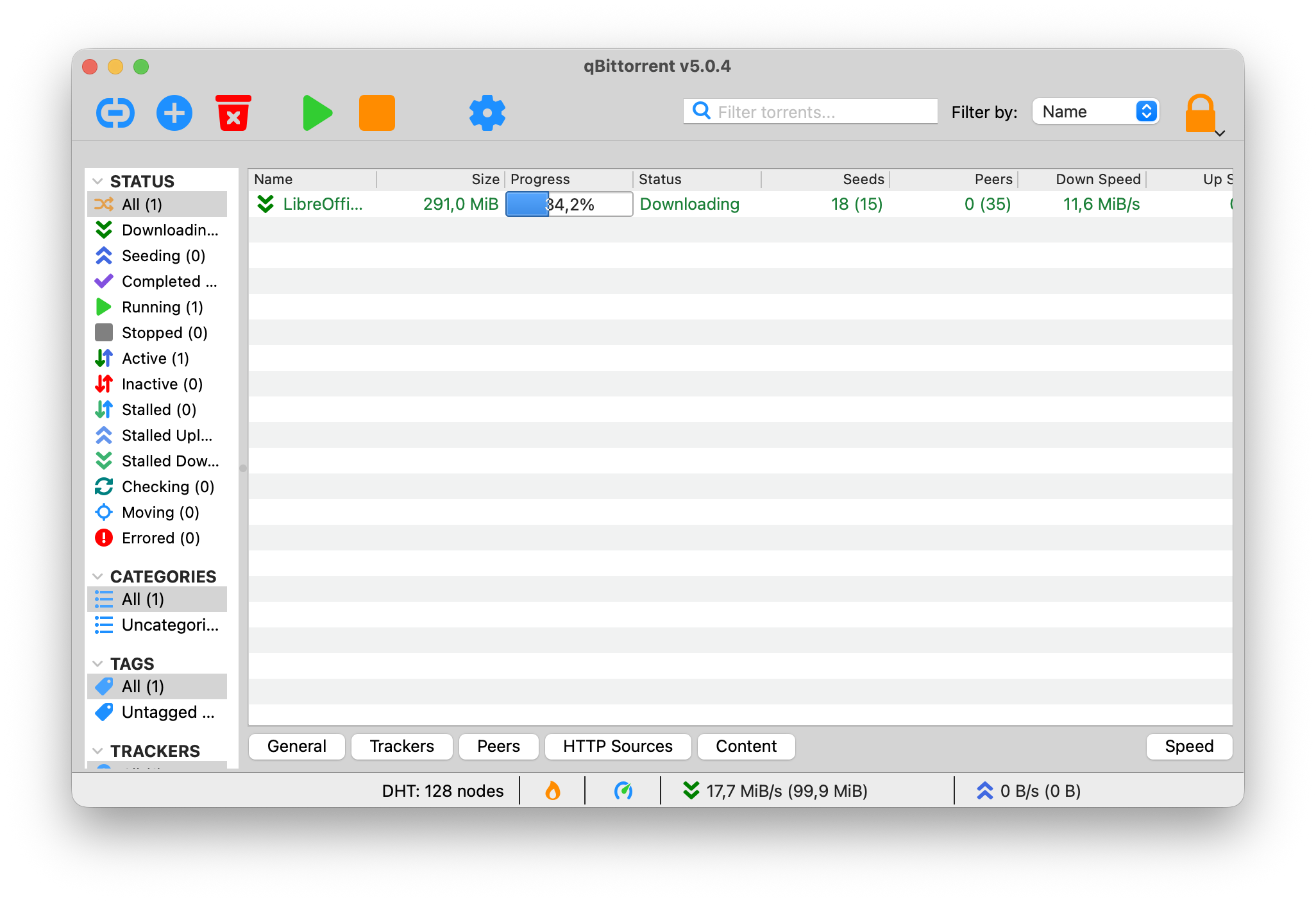
Task: Click the 34,2% progress bar of LibreOffice
Action: (569, 204)
